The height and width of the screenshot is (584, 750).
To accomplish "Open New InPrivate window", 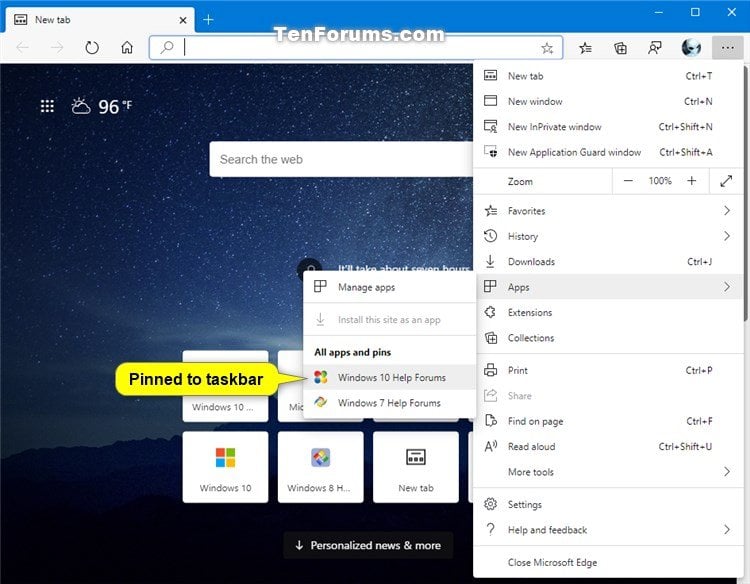I will 607,127.
